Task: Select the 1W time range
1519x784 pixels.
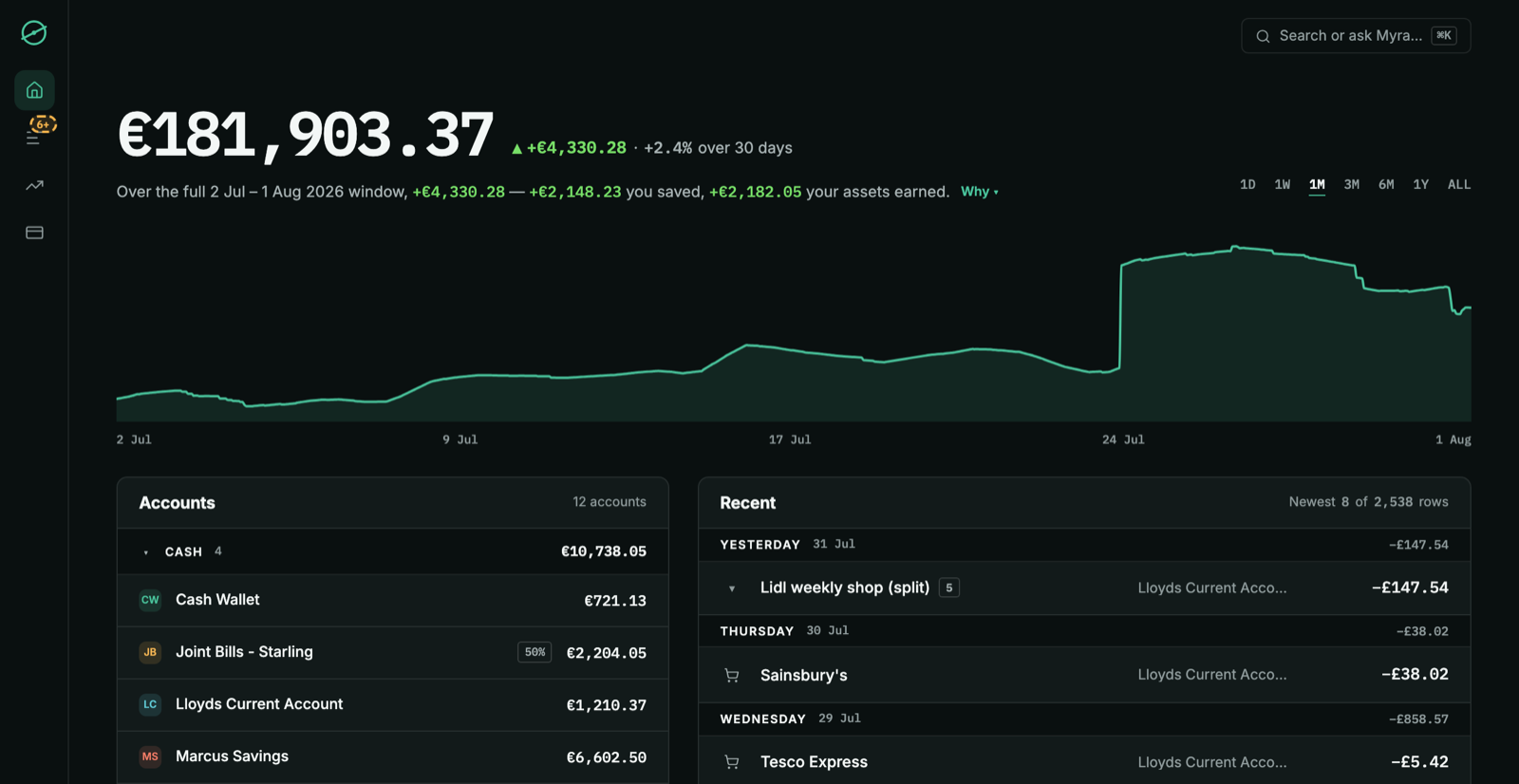Action: pyautogui.click(x=1282, y=184)
